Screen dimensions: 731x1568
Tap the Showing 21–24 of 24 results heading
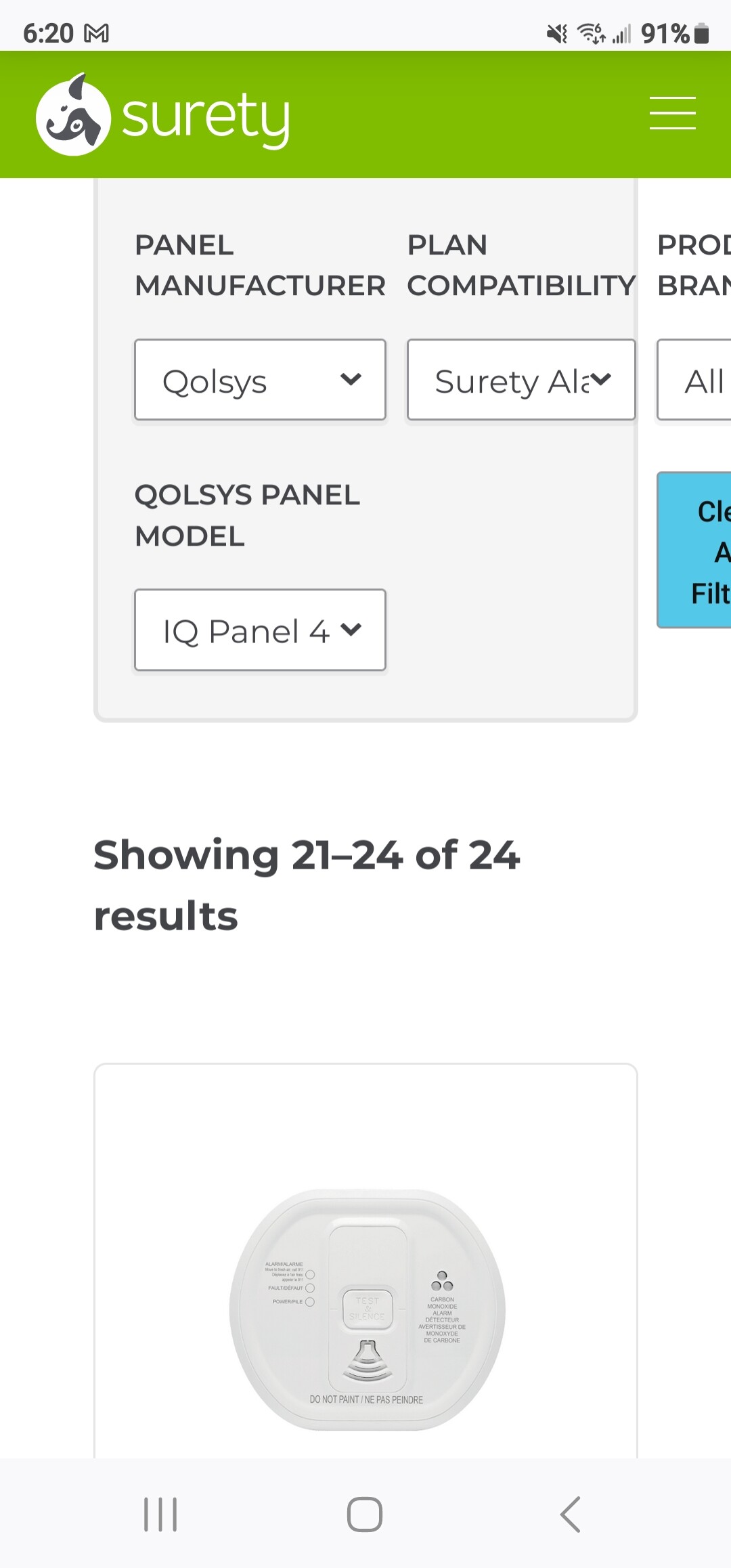(x=307, y=885)
